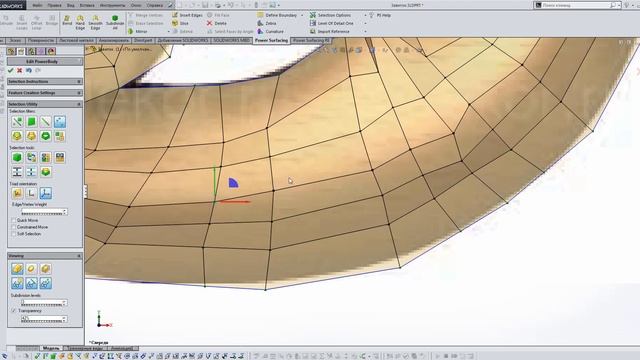Open the Инструменты menu
Image resolution: width=640 pixels, height=360 pixels.
click(x=112, y=5)
